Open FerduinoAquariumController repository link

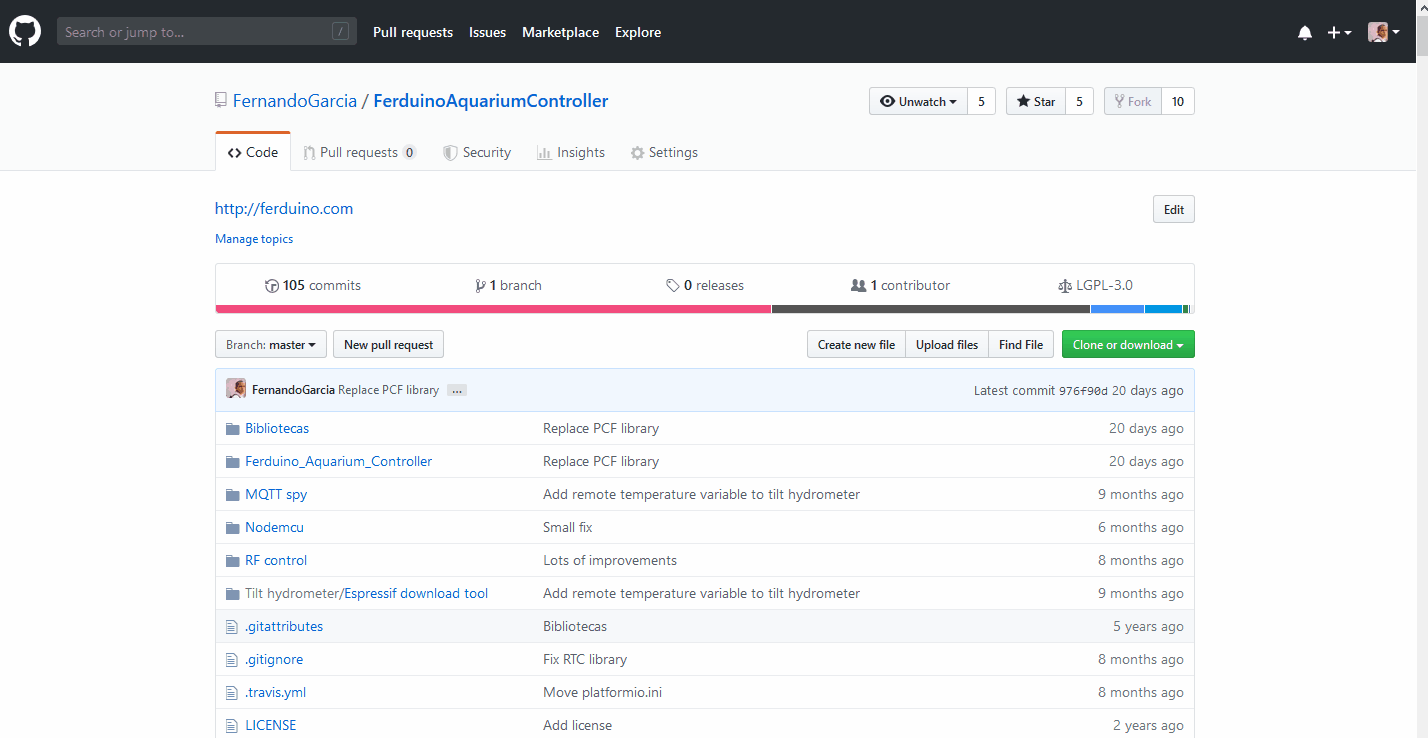point(490,101)
